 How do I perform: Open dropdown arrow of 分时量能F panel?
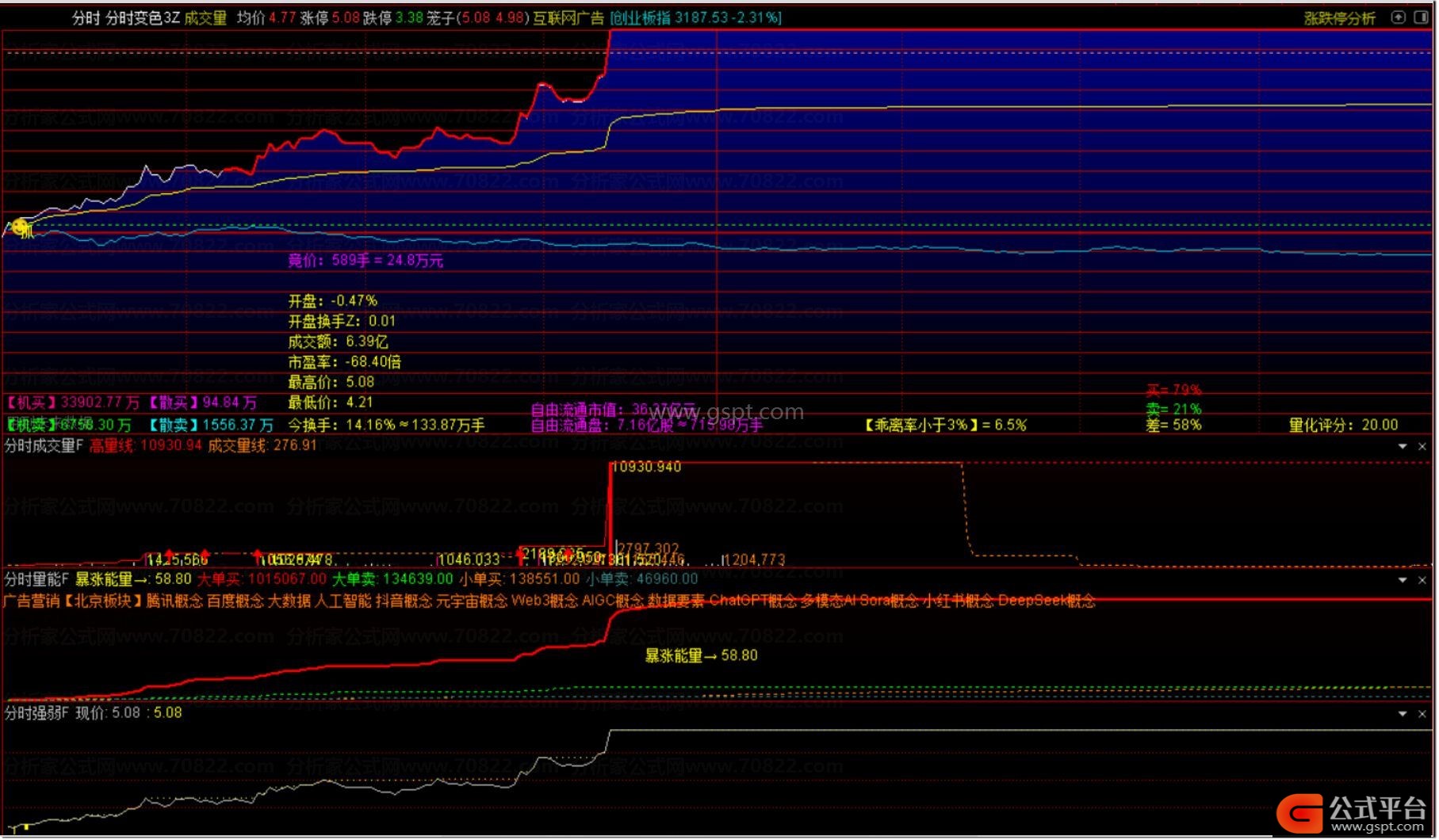tap(1403, 581)
